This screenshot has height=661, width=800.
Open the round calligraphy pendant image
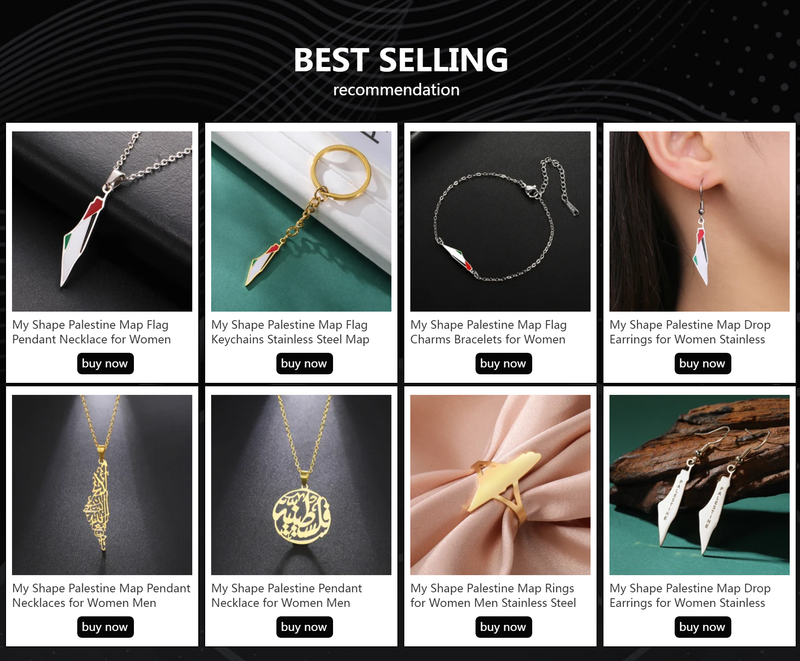[x=301, y=485]
